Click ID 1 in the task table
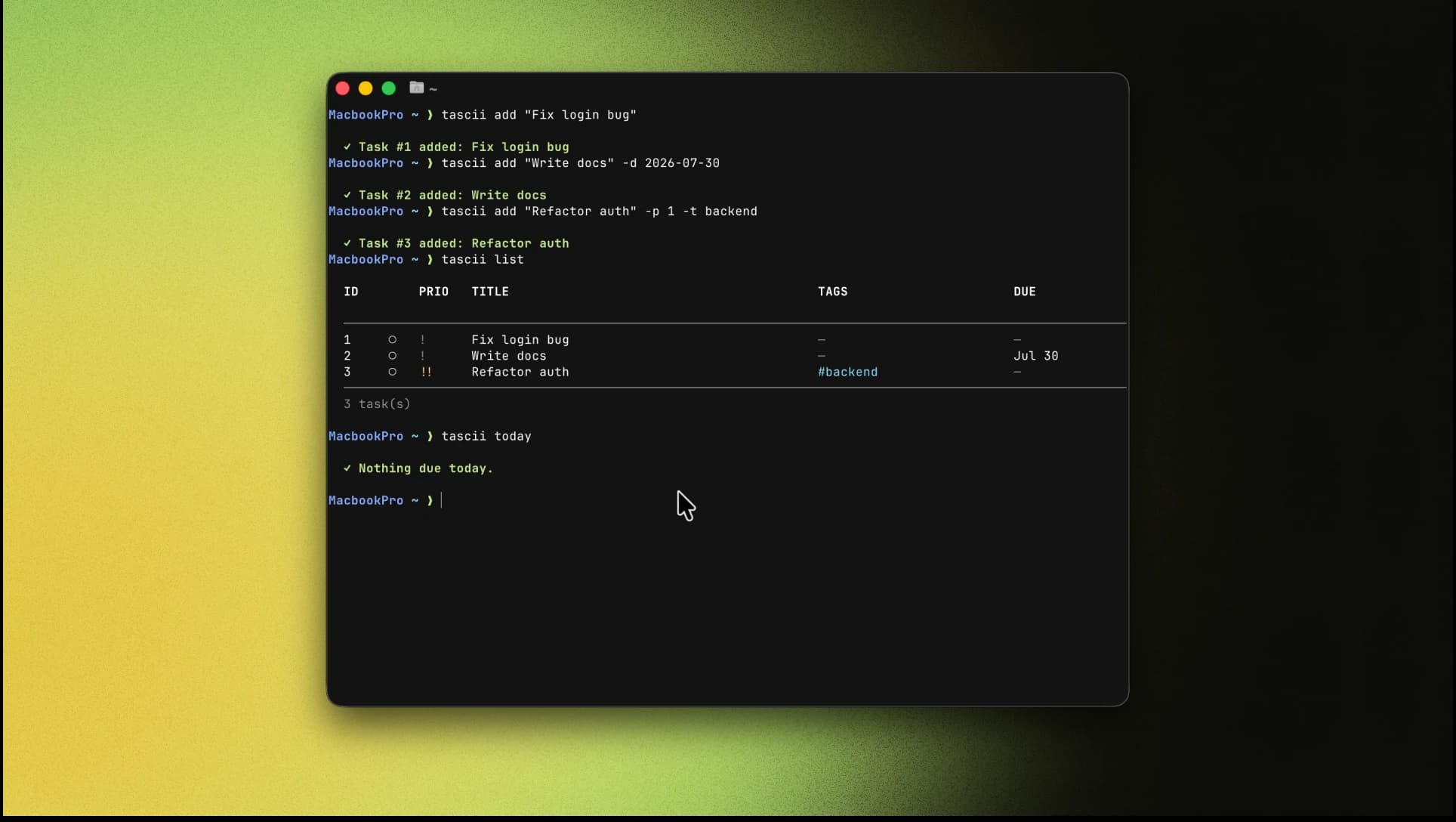This screenshot has height=822, width=1456. click(347, 340)
